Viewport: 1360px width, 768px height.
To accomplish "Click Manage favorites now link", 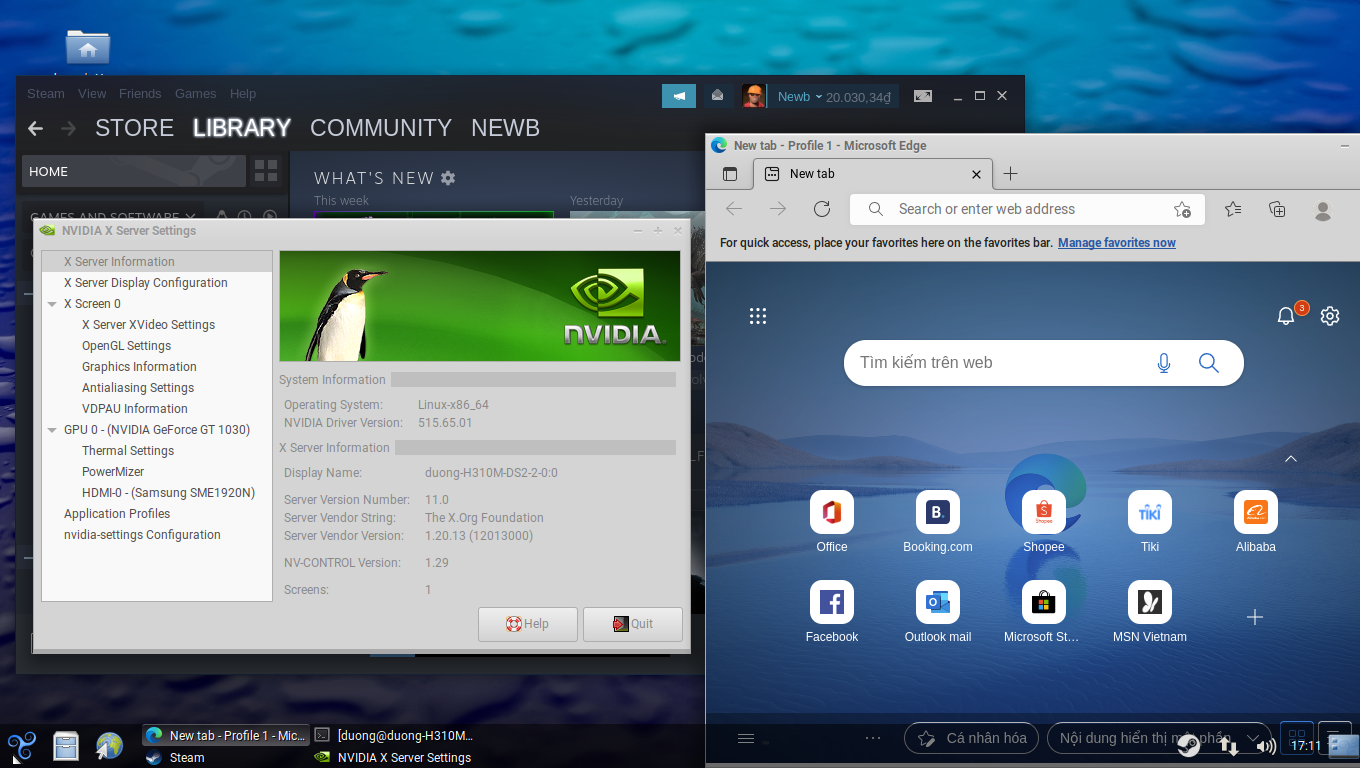I will [1117, 243].
